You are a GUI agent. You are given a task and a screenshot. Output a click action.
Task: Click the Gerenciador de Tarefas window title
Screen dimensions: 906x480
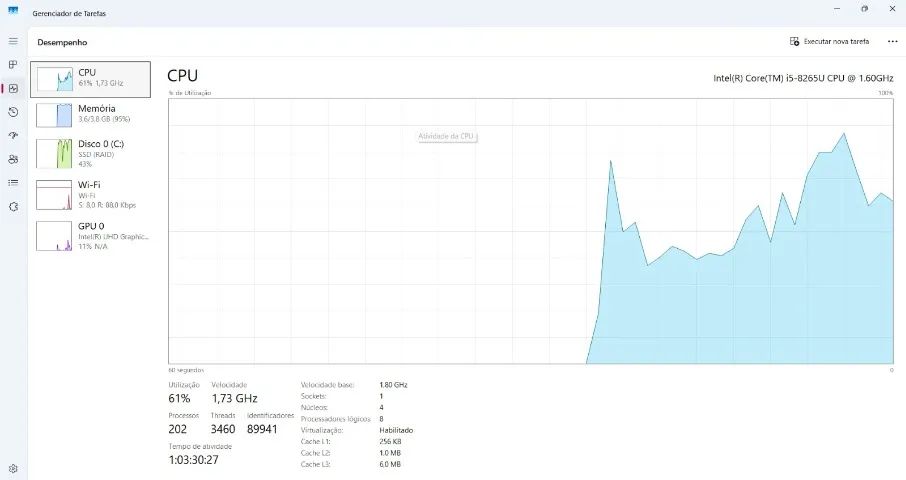(69, 13)
